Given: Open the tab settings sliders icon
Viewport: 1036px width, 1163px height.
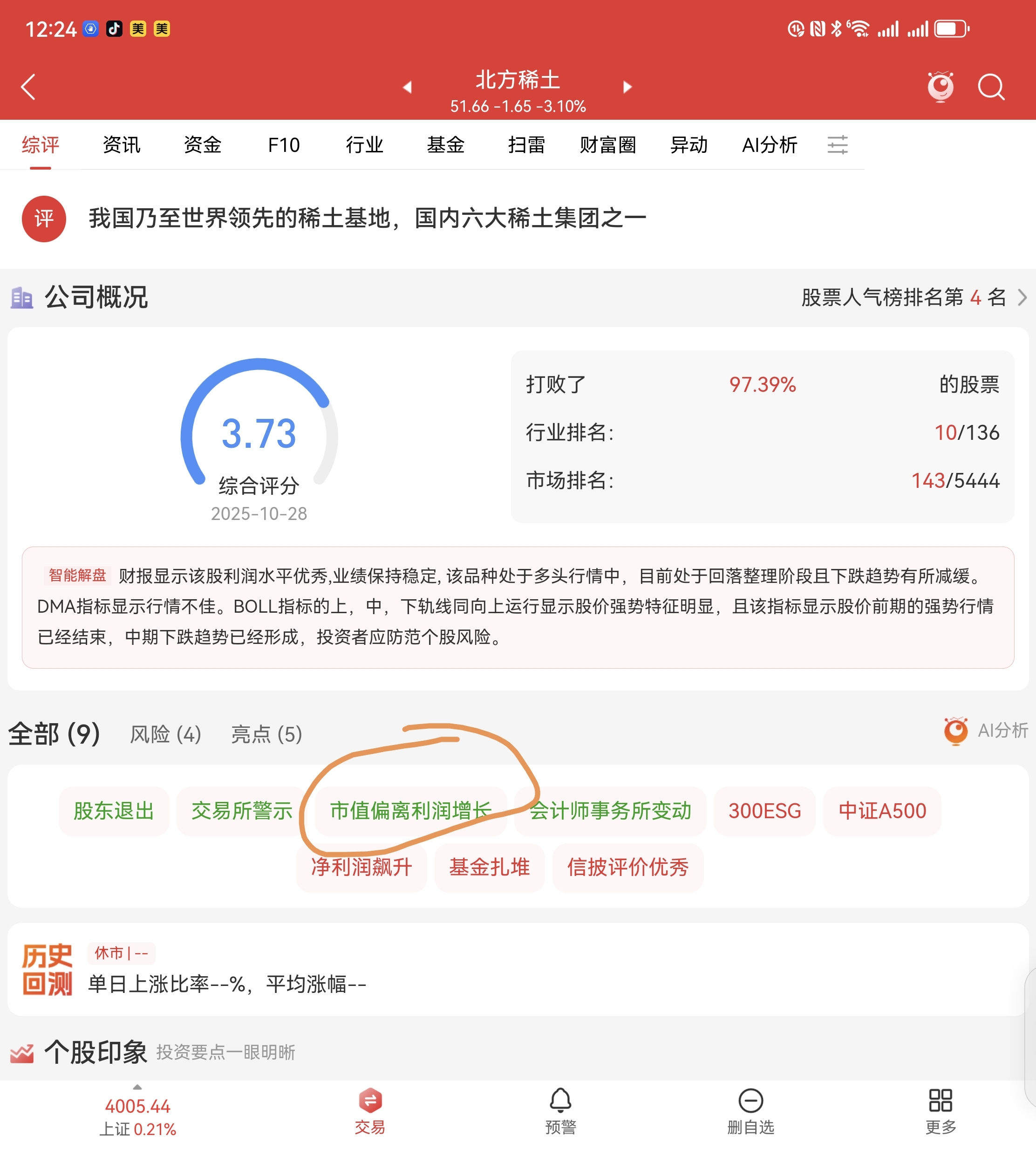Looking at the screenshot, I should tap(838, 144).
